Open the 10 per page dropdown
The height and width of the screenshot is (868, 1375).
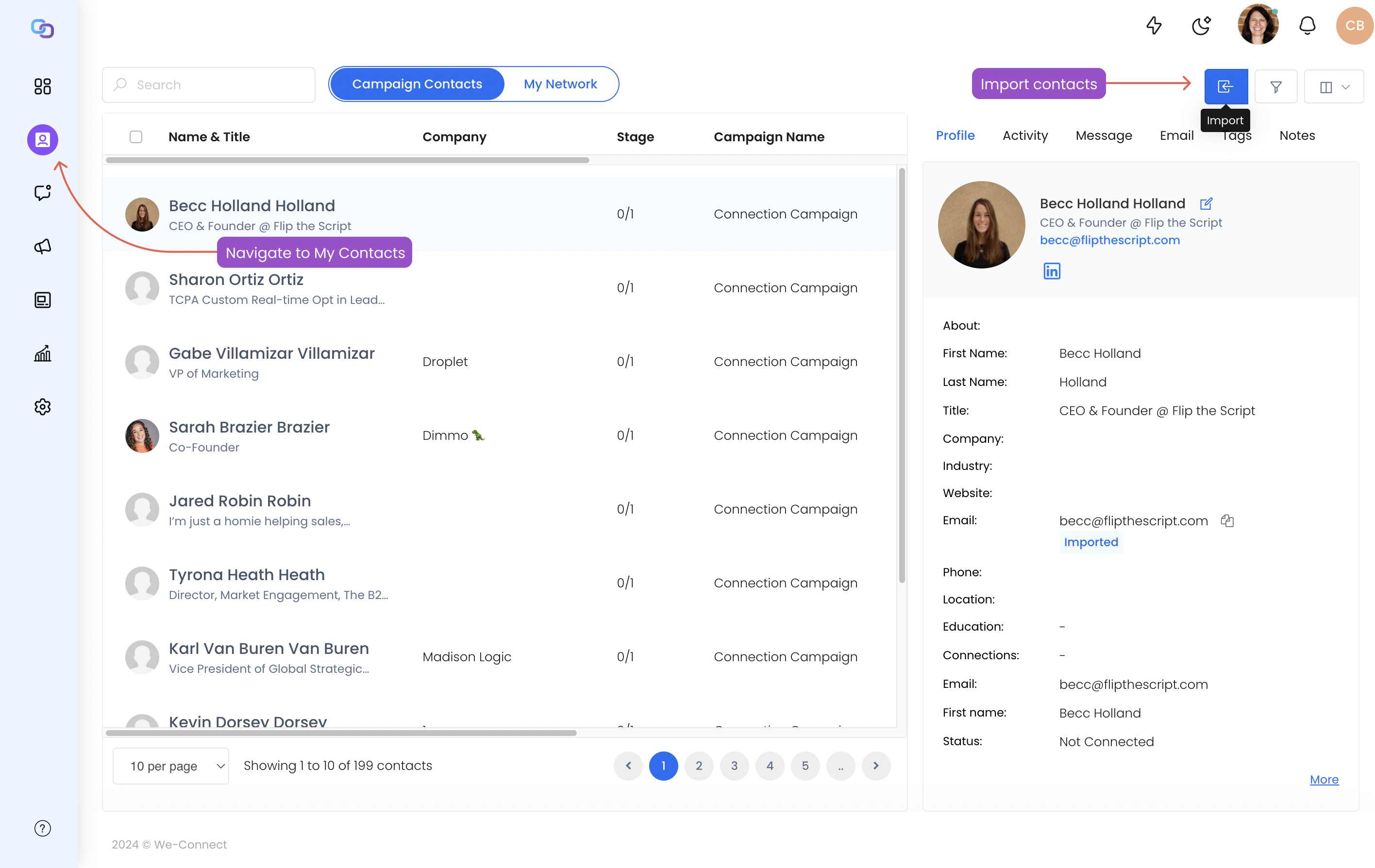pos(171,766)
